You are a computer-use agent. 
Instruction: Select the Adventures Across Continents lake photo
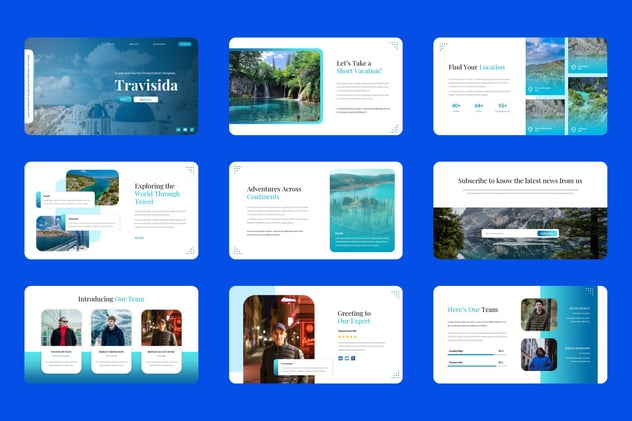point(362,210)
